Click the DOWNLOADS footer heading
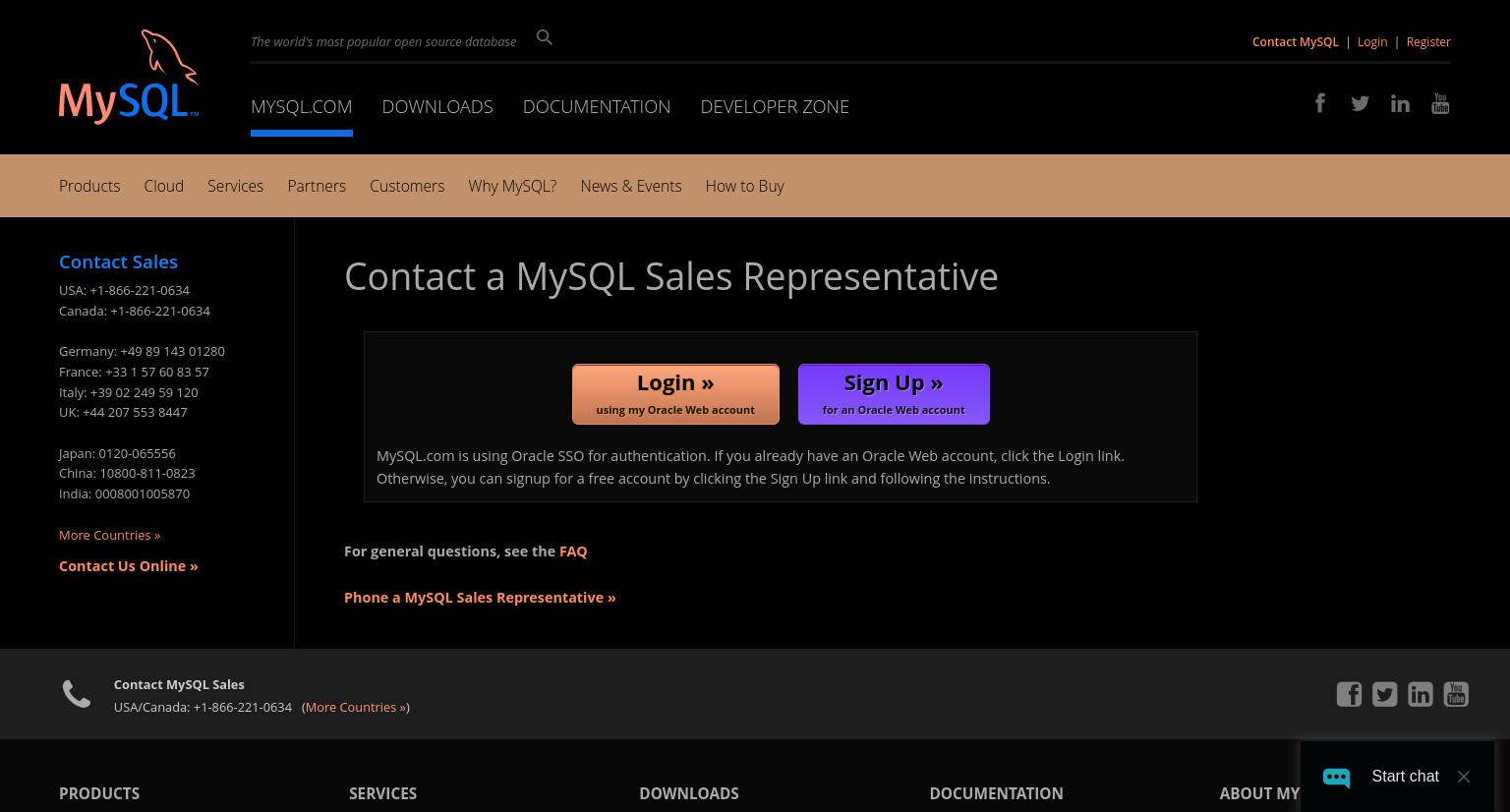The width and height of the screenshot is (1510, 812). click(689, 793)
